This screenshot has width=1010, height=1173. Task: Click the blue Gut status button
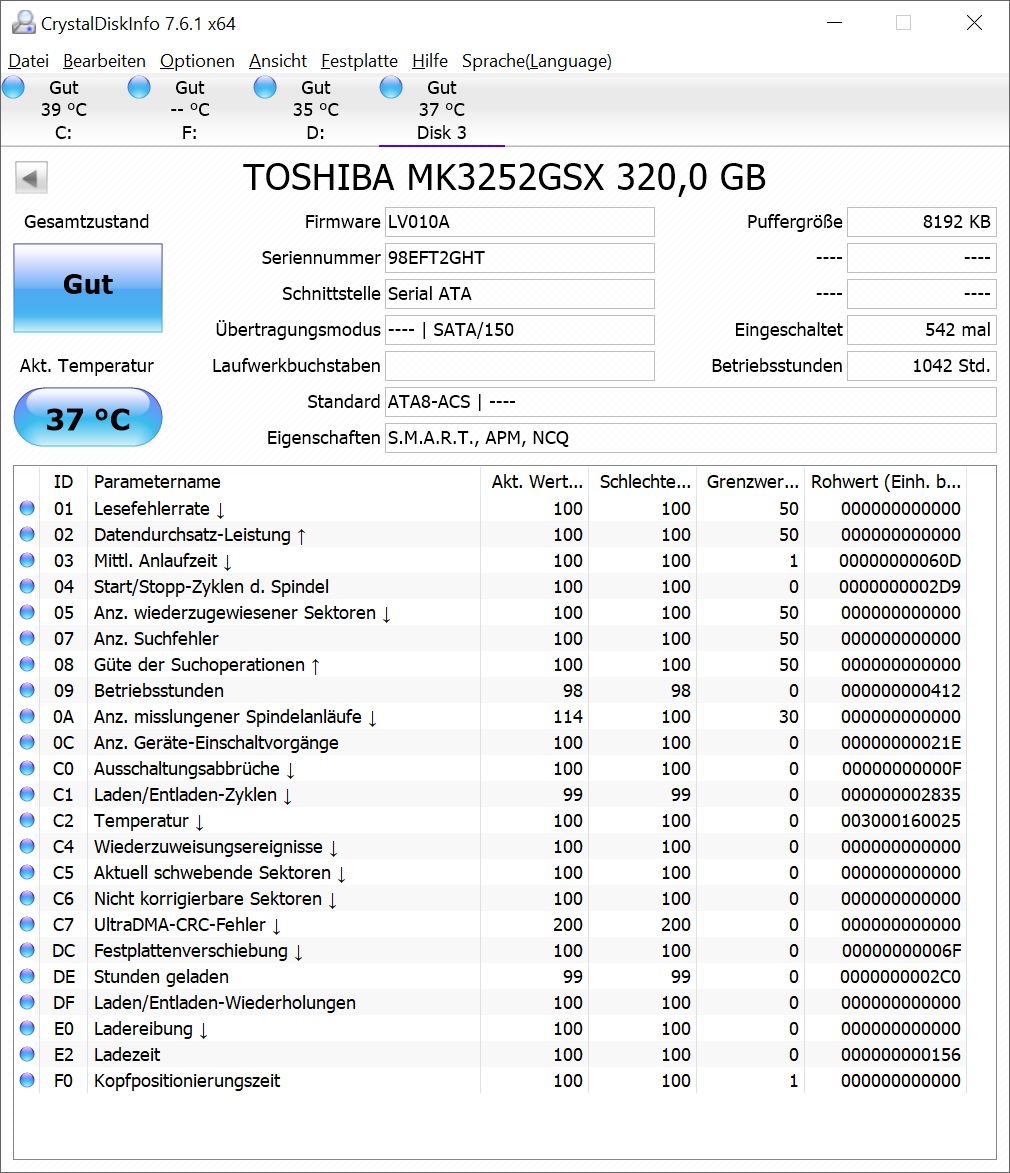[87, 287]
